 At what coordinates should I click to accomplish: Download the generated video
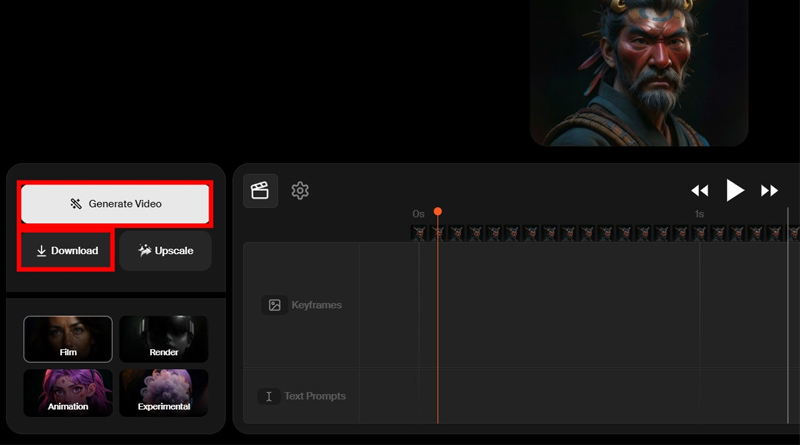coord(66,251)
